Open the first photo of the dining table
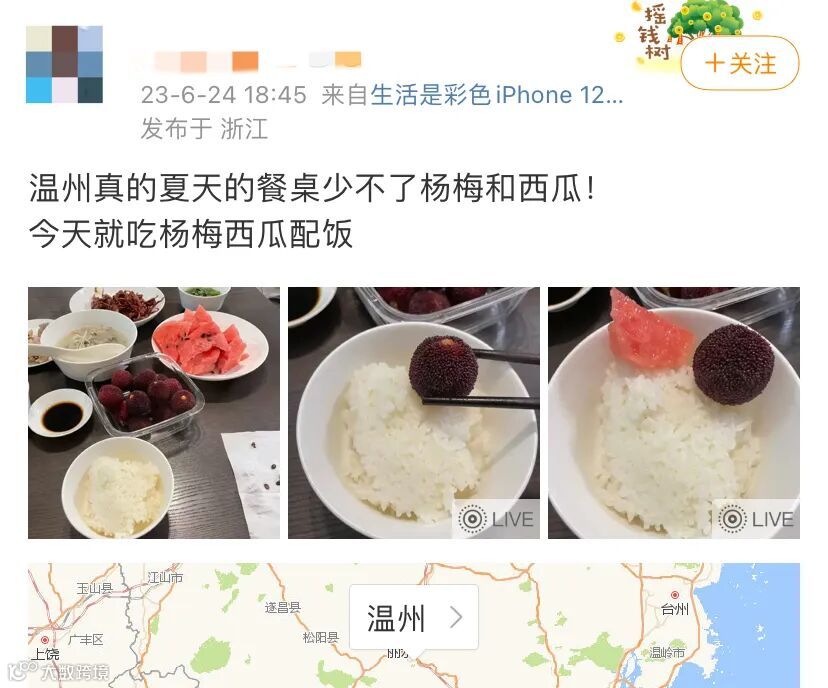This screenshot has width=828, height=688. click(x=154, y=413)
